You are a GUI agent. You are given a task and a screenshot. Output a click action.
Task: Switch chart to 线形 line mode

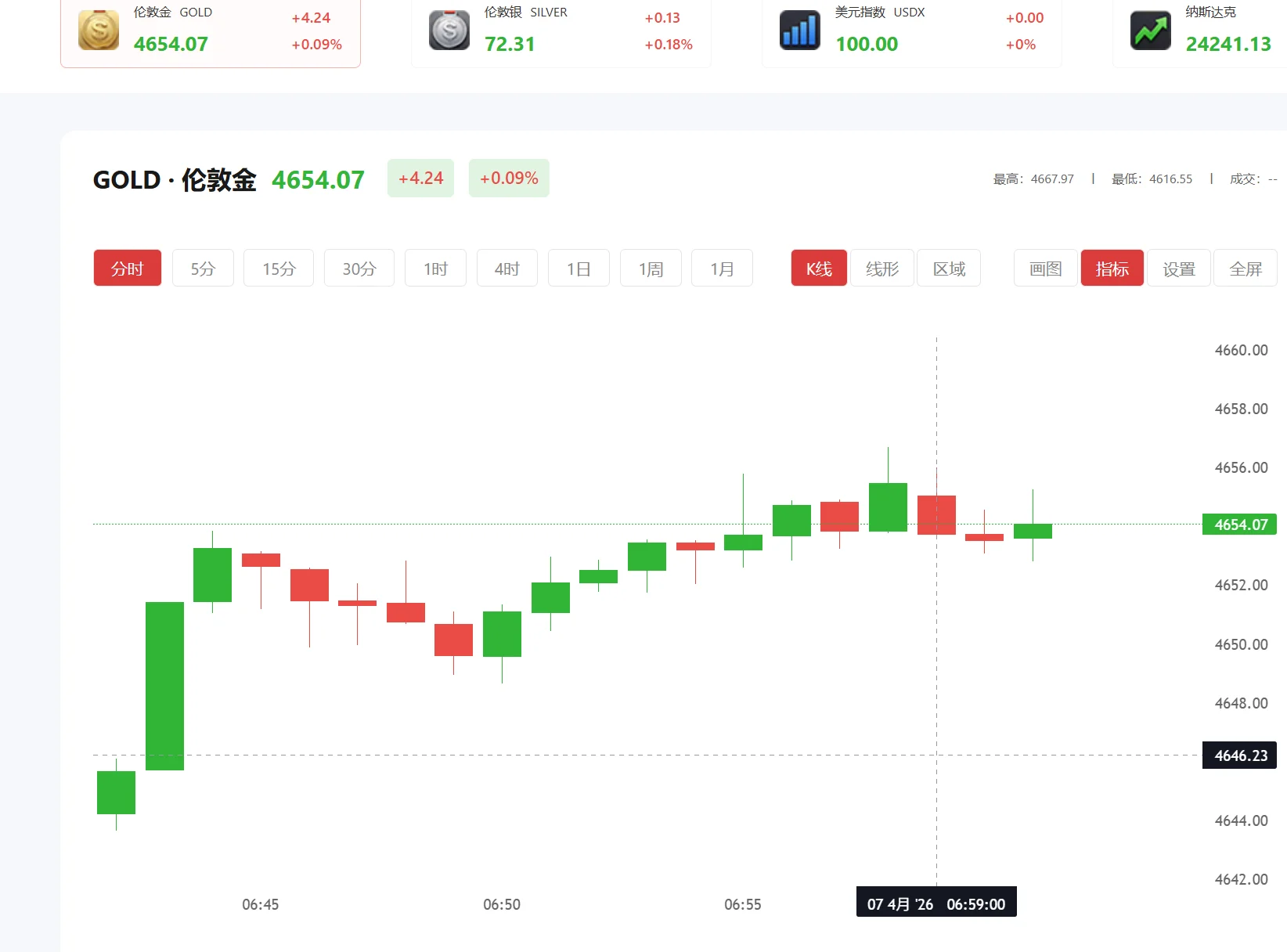click(881, 268)
